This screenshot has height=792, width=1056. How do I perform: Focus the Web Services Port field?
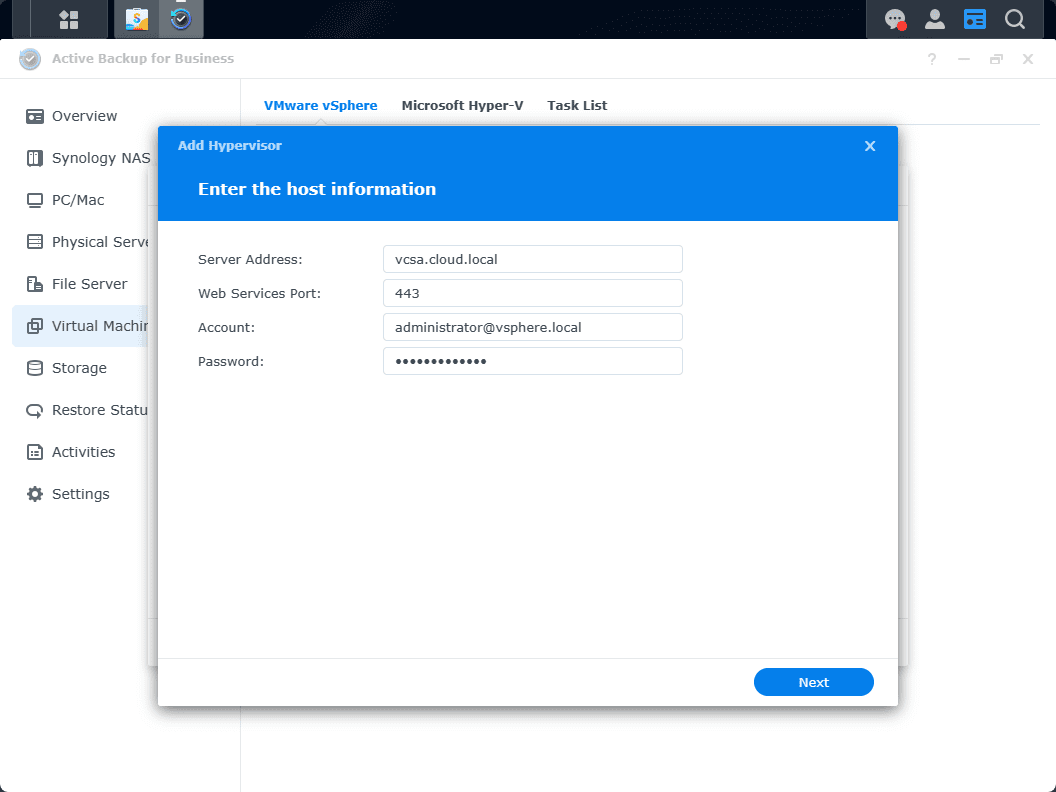point(533,294)
